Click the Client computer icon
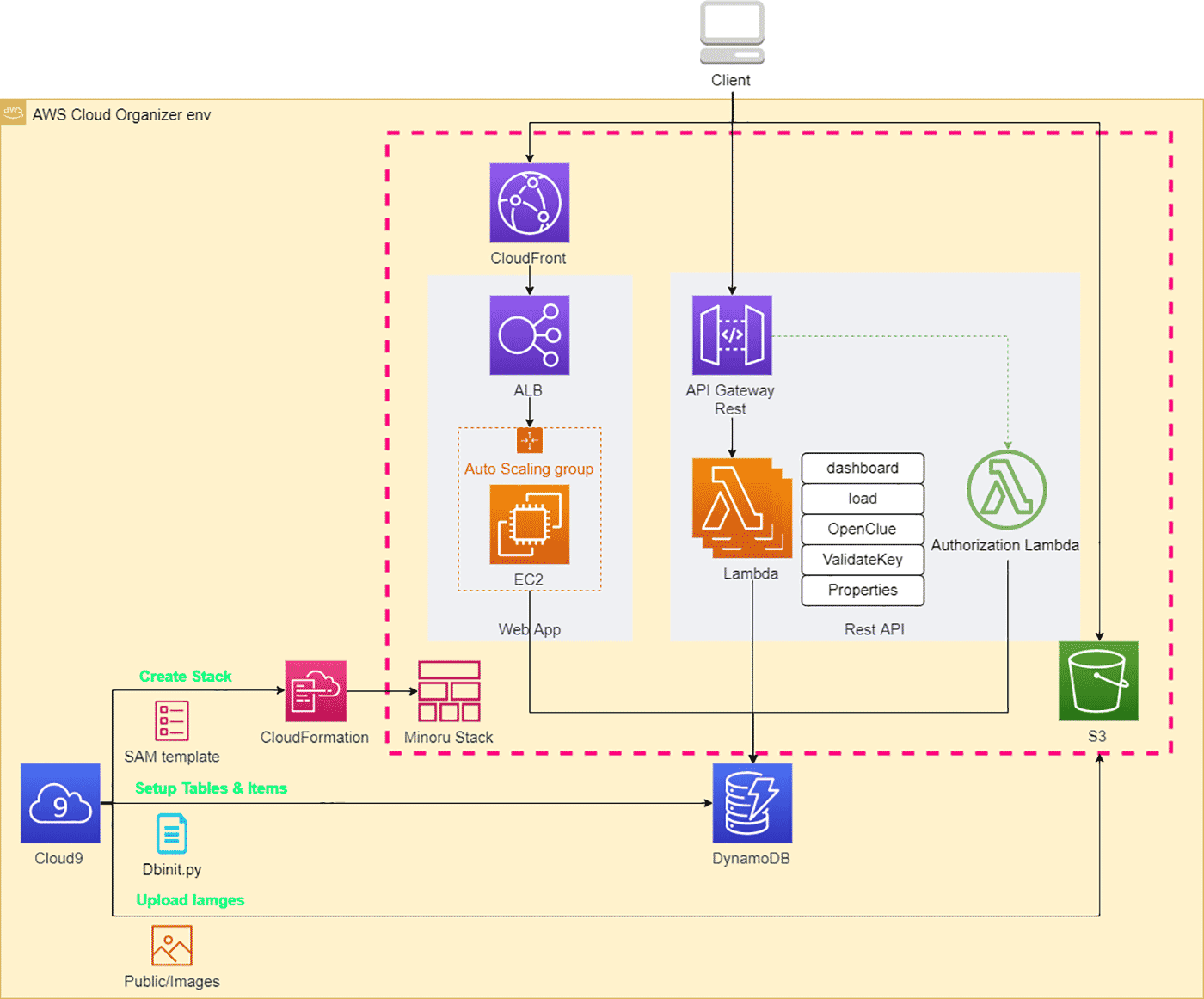1204x999 pixels. click(732, 33)
